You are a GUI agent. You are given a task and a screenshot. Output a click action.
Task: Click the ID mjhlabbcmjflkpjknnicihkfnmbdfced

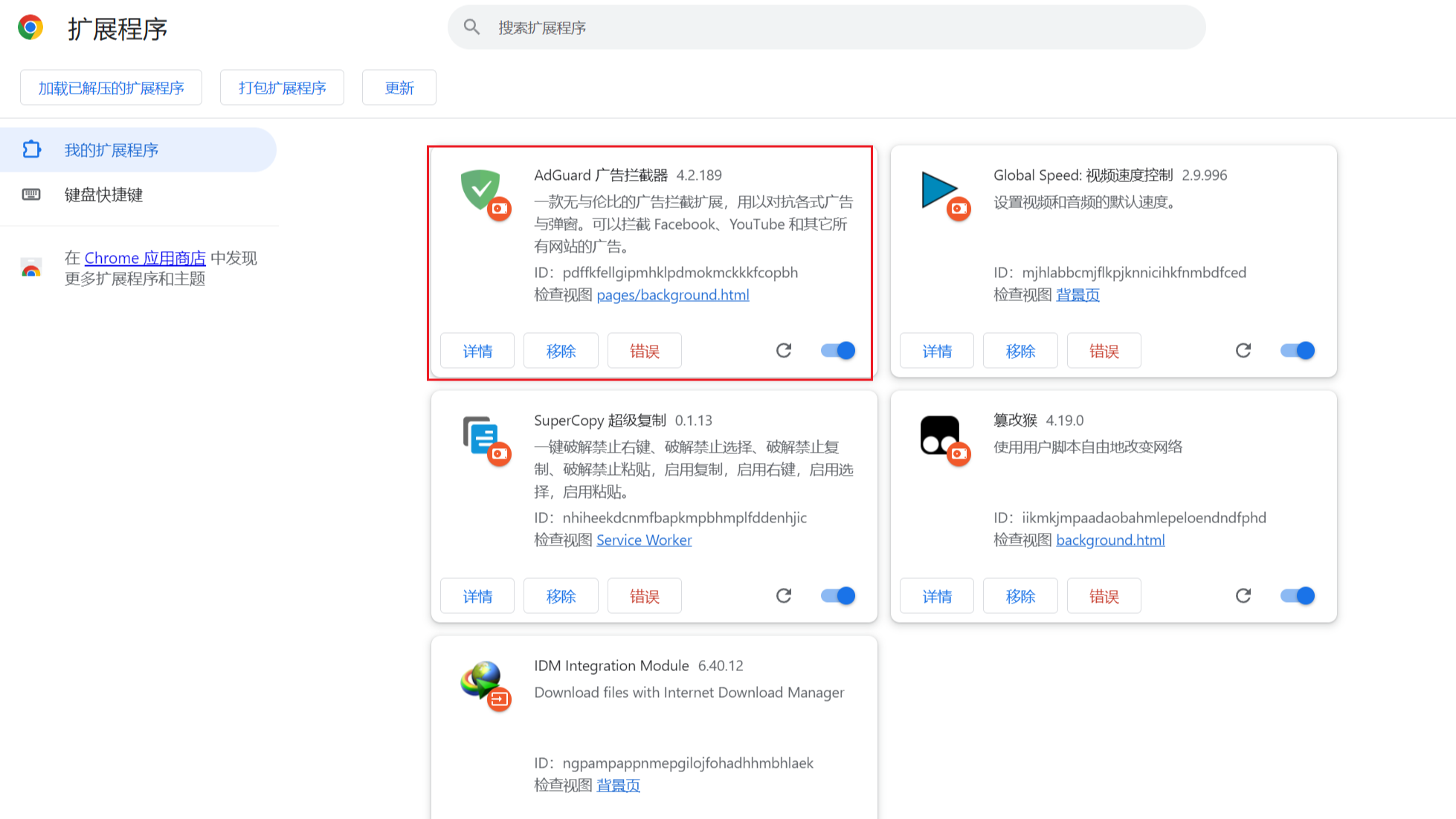(x=1134, y=273)
